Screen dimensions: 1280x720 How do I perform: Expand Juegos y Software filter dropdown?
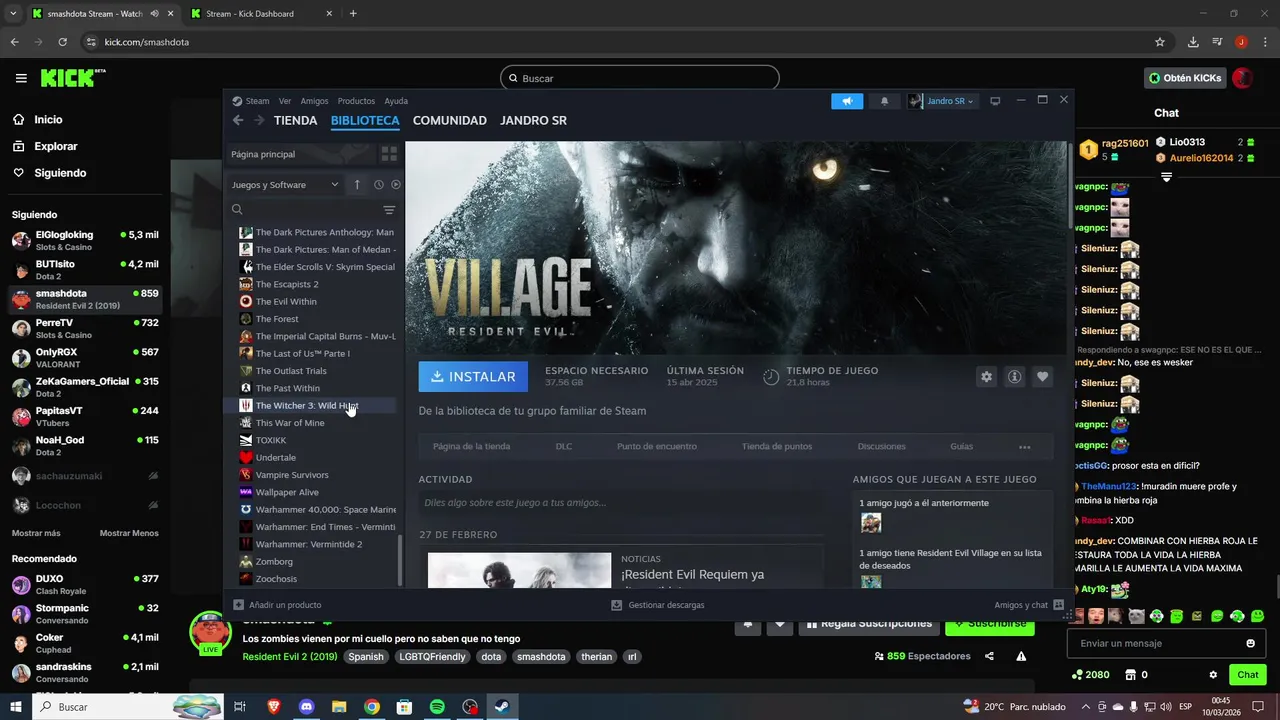tap(286, 185)
